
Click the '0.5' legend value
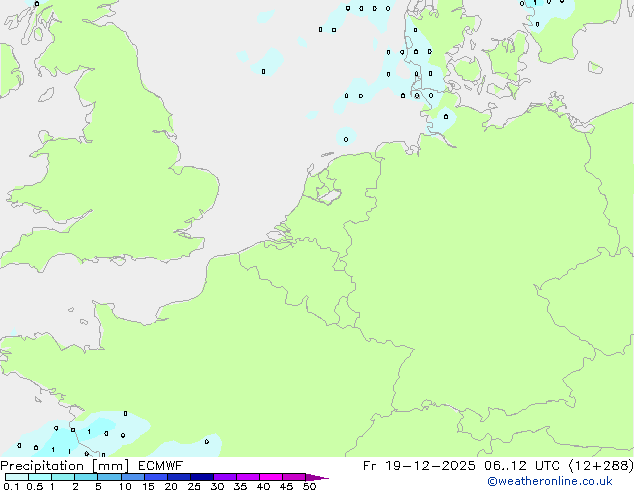(34, 486)
